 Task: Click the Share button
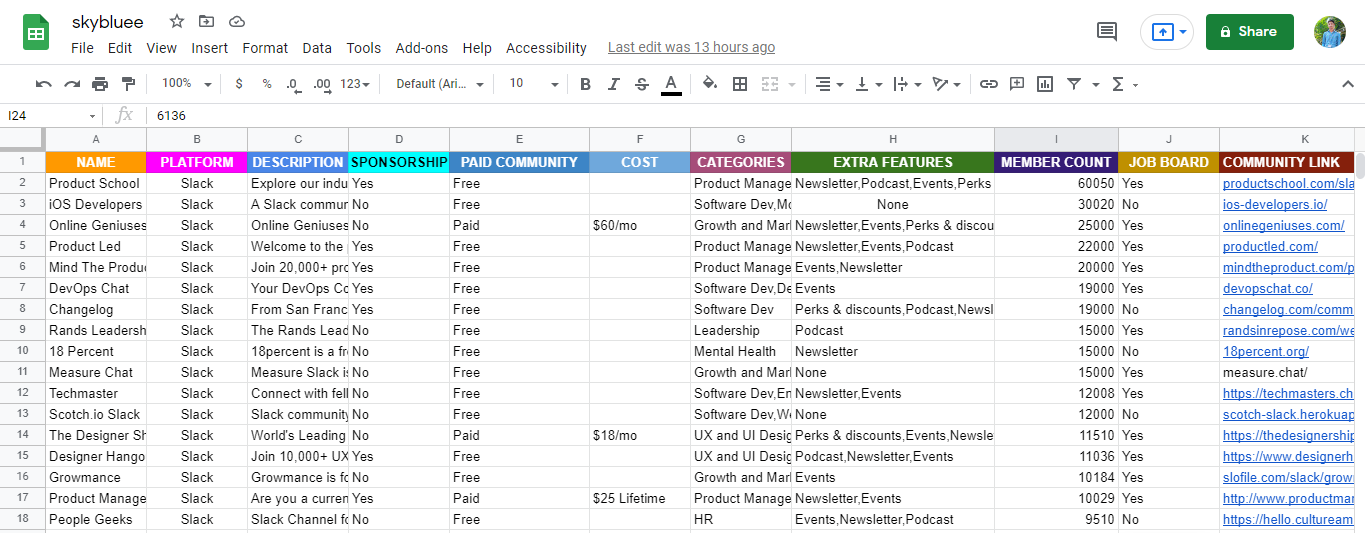(1250, 32)
